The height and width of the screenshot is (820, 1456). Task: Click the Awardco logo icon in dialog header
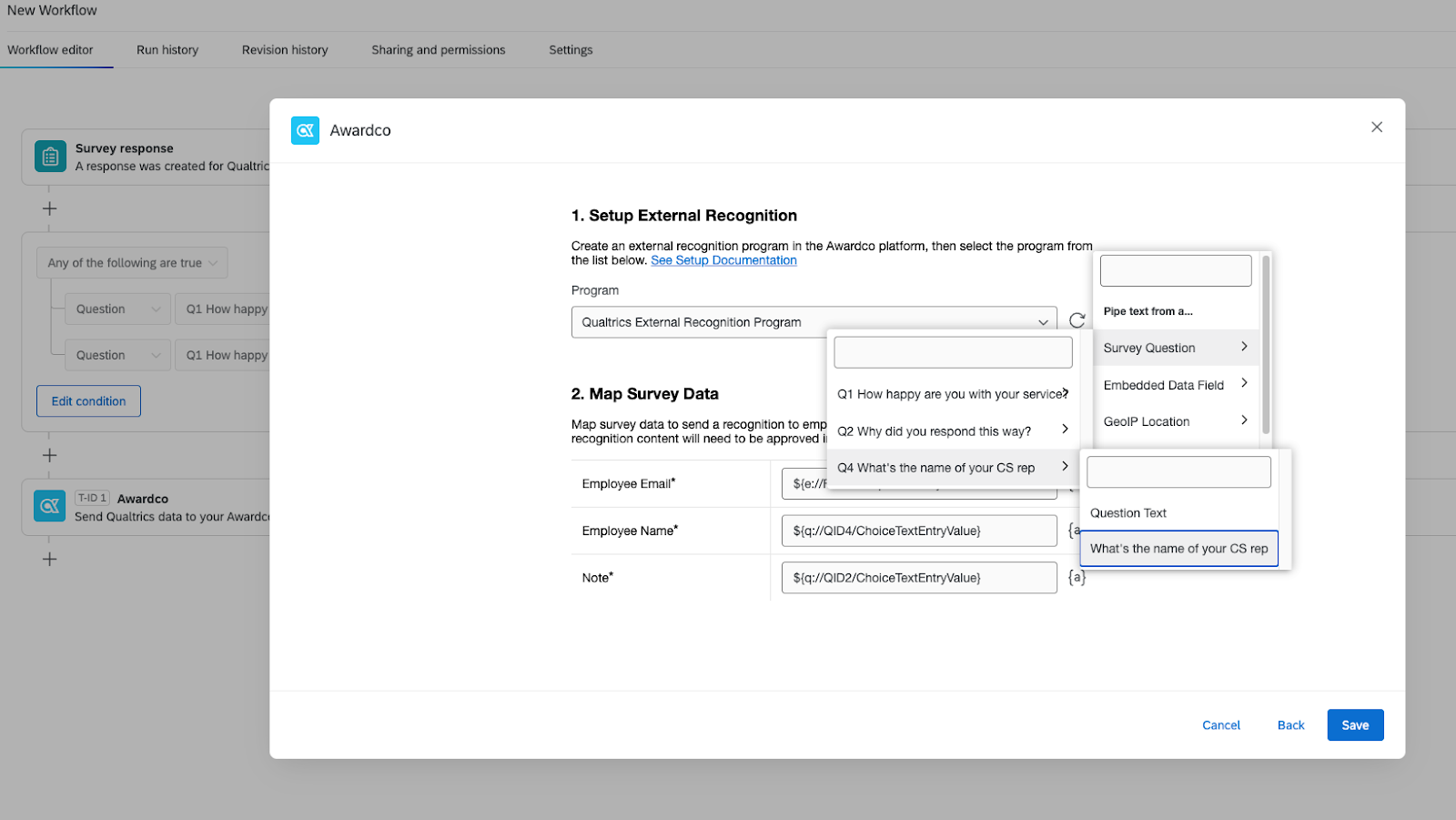[x=305, y=130]
